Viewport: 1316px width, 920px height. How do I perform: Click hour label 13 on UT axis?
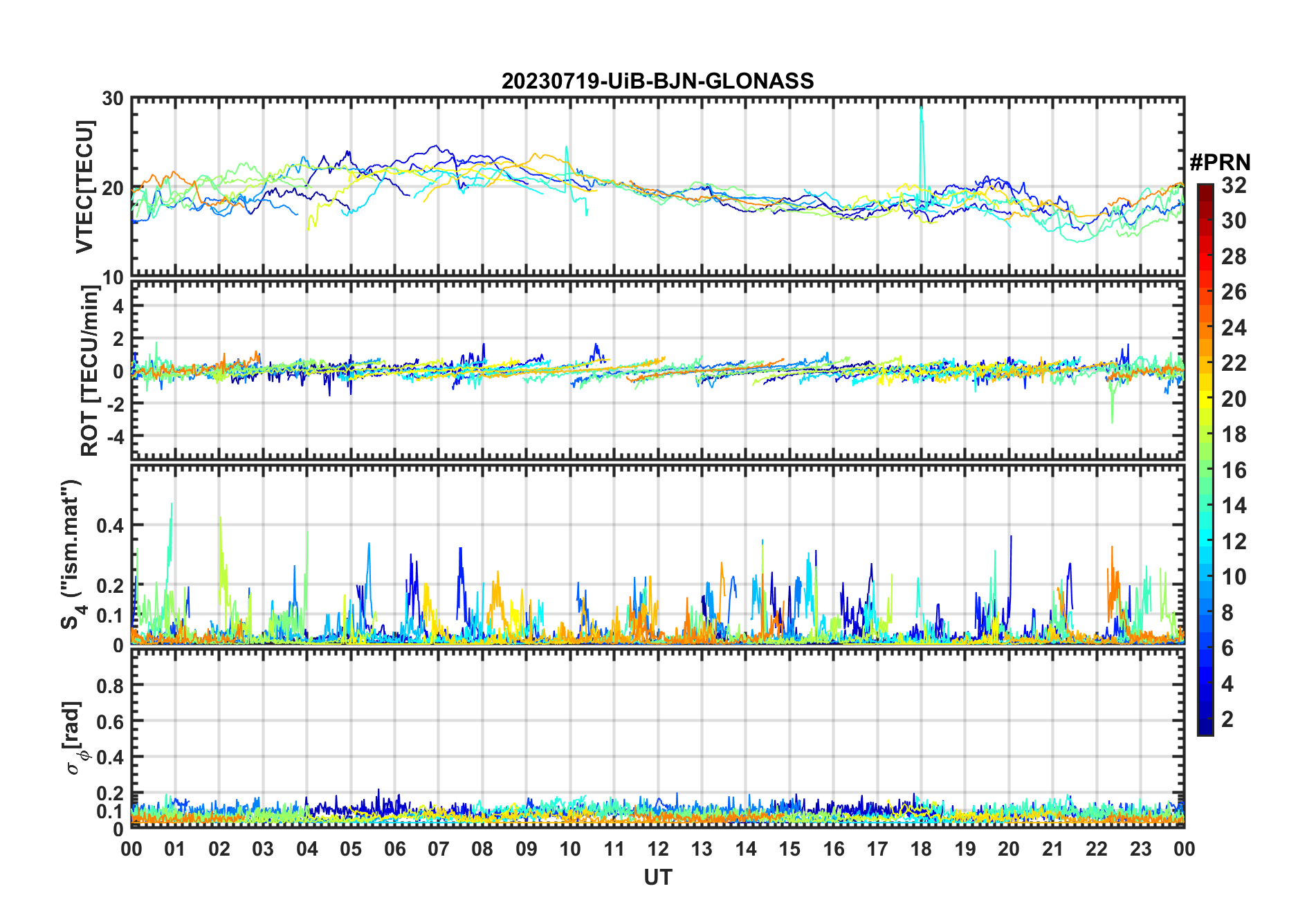[x=702, y=849]
